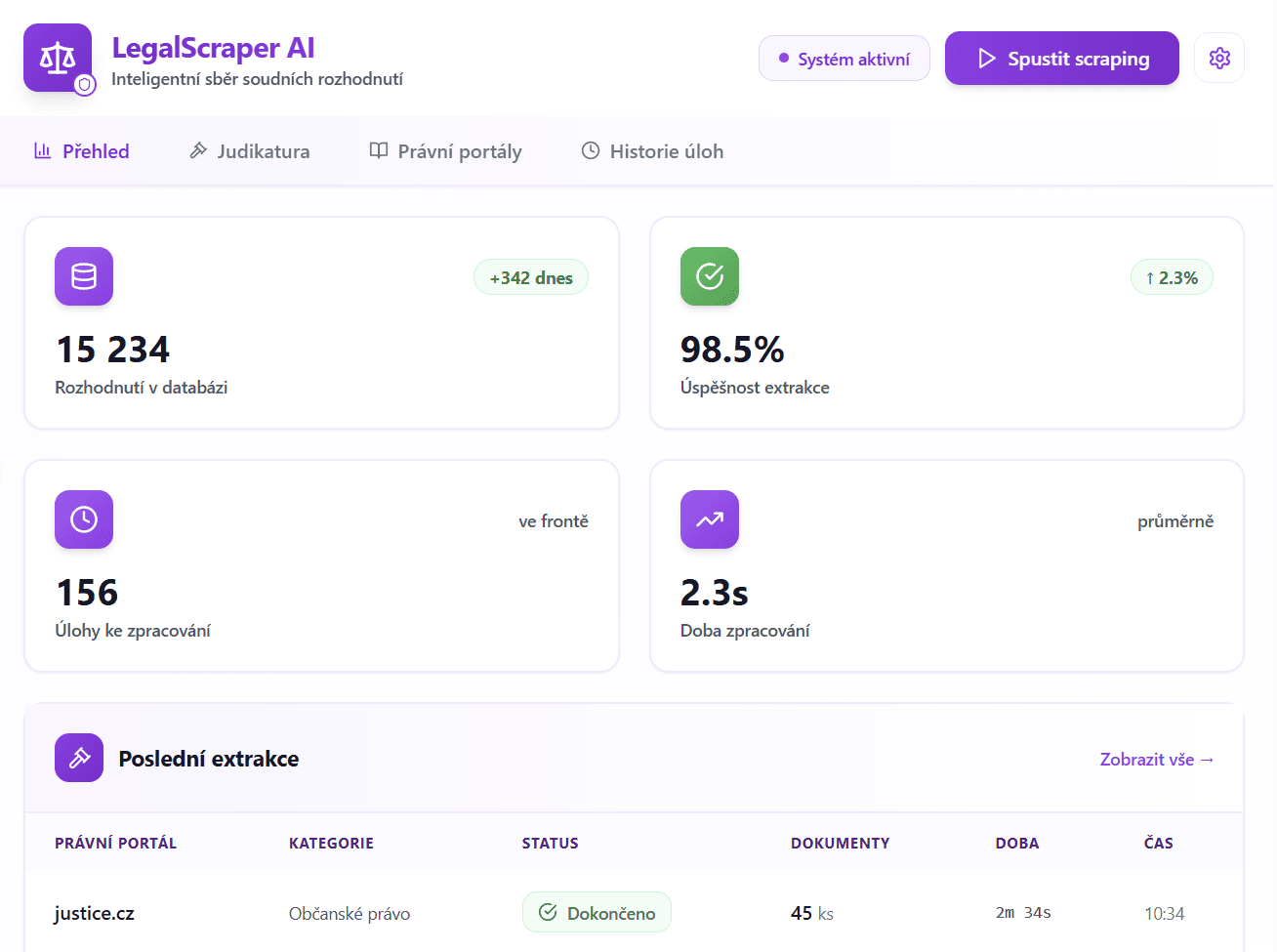Click the Právní portál column header
The width and height of the screenshot is (1277, 952).
tap(115, 843)
